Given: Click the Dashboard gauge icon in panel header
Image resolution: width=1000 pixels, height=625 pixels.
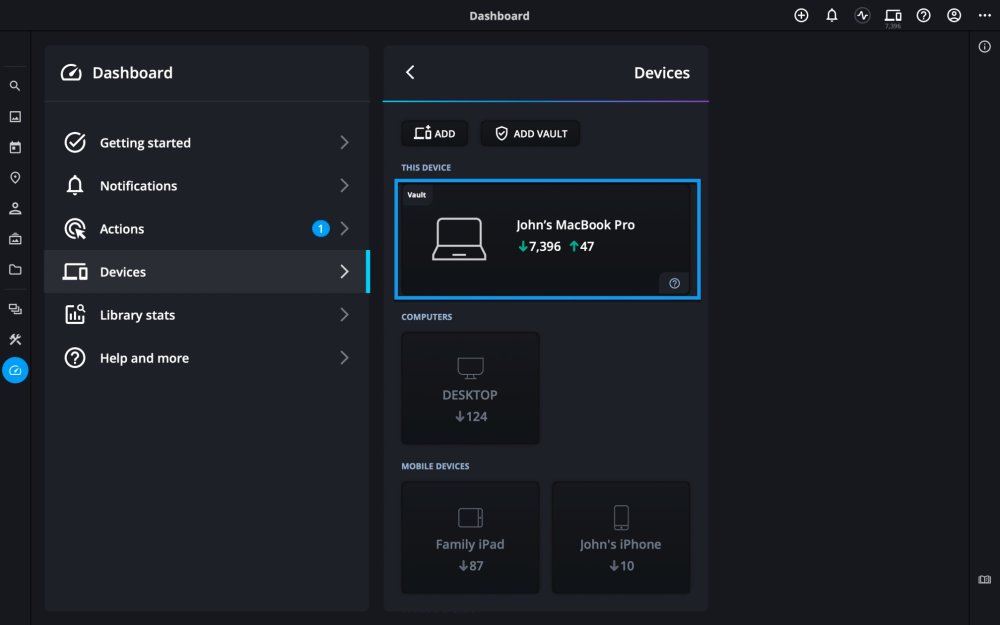Looking at the screenshot, I should pos(71,73).
